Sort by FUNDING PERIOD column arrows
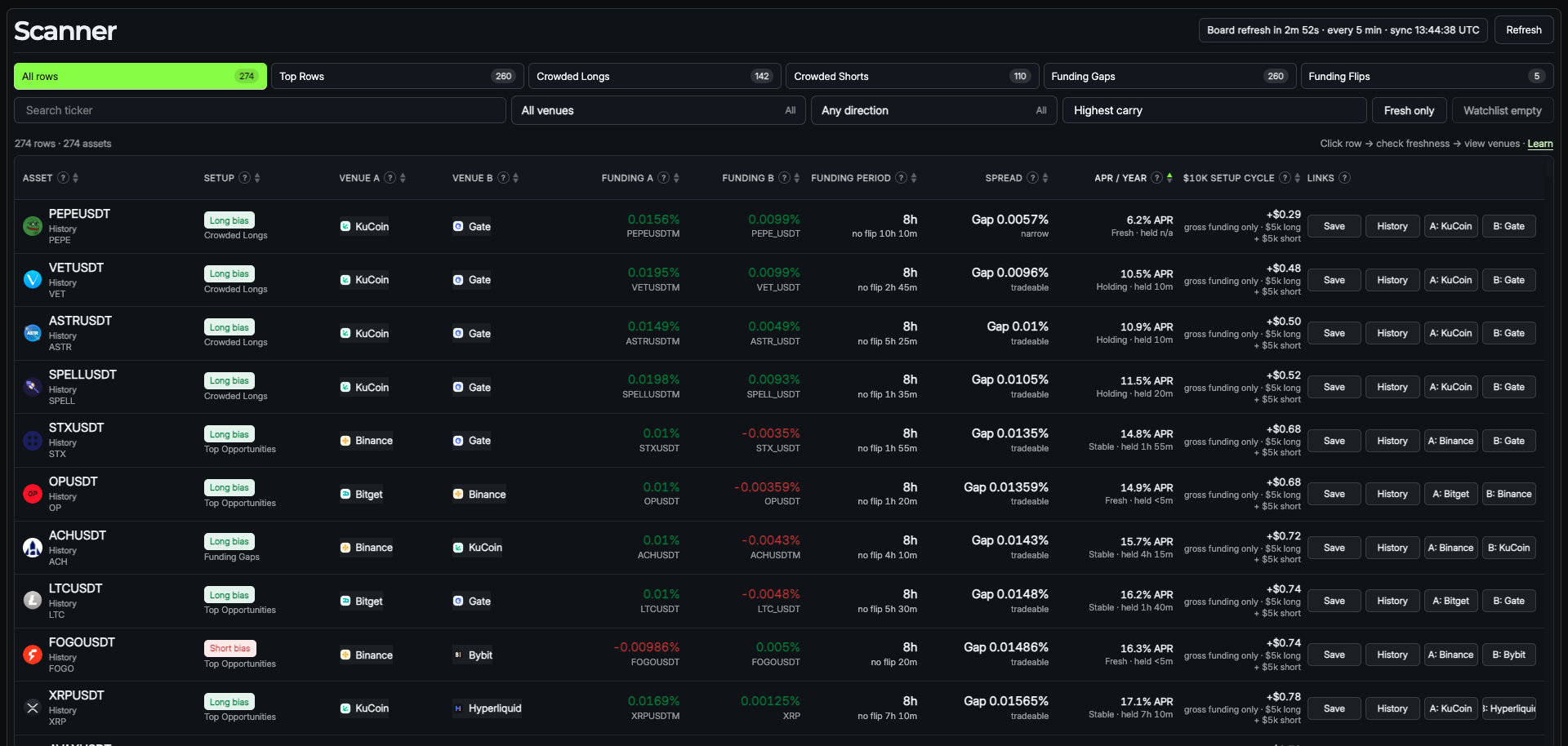The height and width of the screenshot is (746, 1568). [914, 178]
